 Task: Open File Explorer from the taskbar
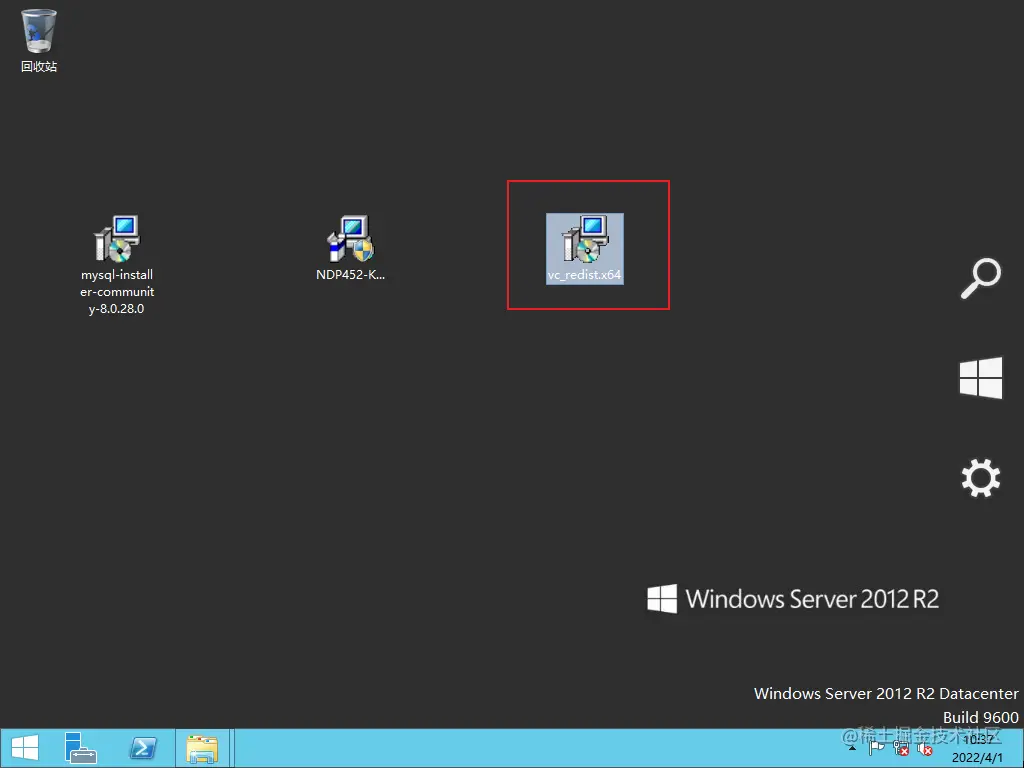click(x=202, y=748)
